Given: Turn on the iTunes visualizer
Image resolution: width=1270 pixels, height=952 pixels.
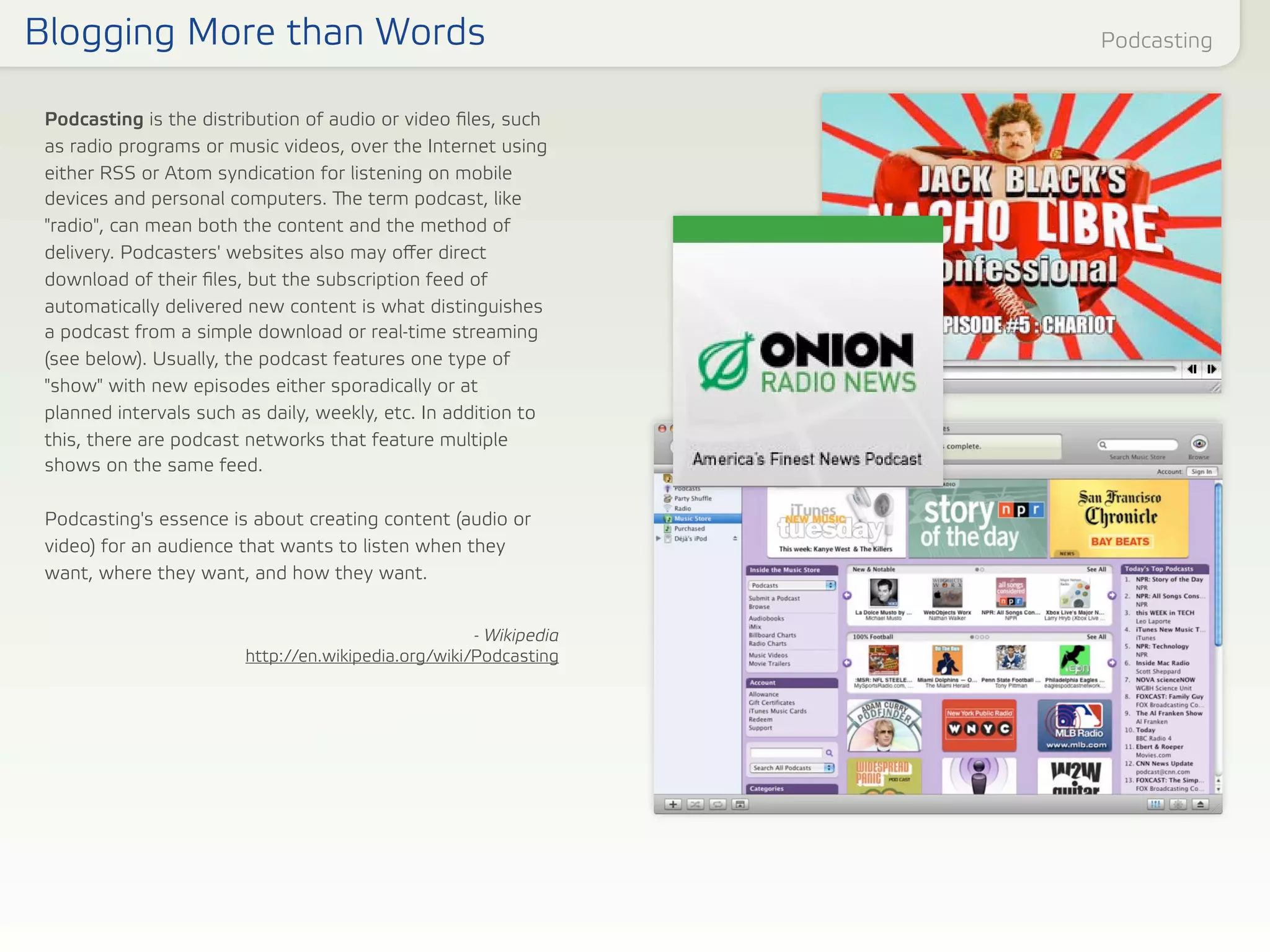Looking at the screenshot, I should point(1178,804).
